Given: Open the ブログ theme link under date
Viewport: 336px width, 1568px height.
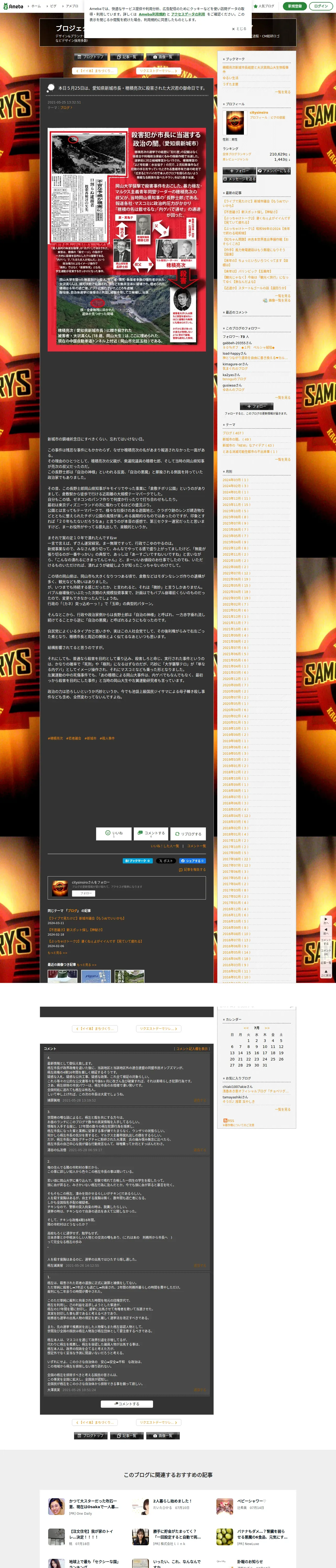Looking at the screenshot, I should click(x=66, y=108).
